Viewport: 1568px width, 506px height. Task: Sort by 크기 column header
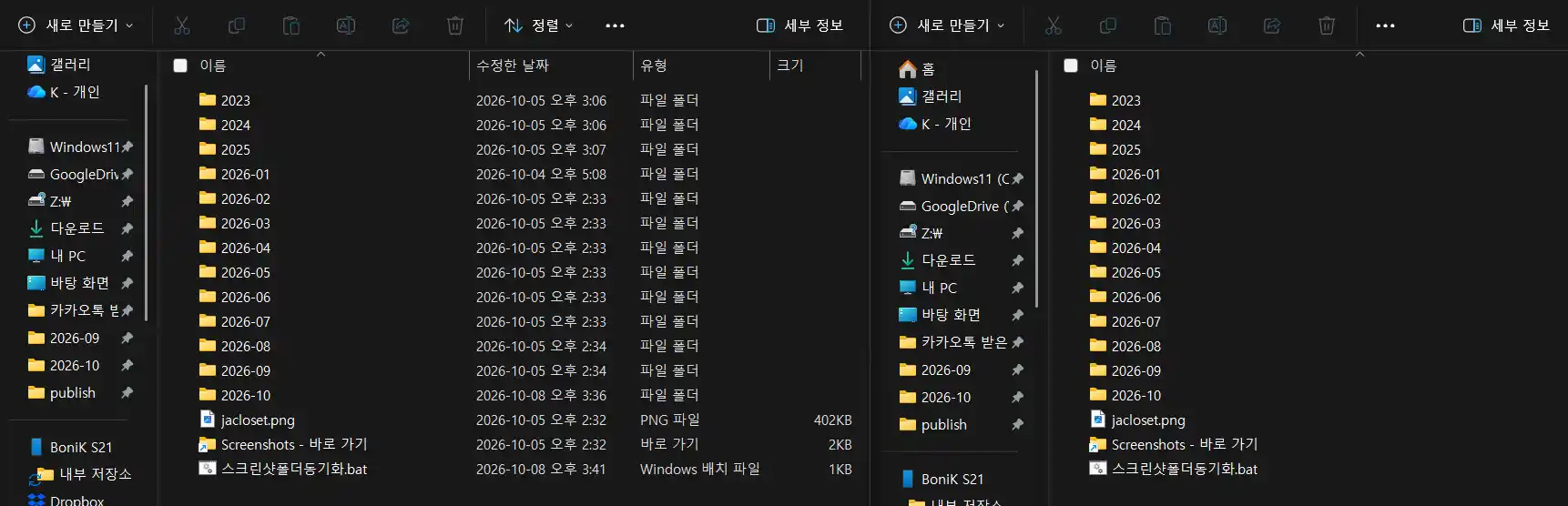point(790,66)
